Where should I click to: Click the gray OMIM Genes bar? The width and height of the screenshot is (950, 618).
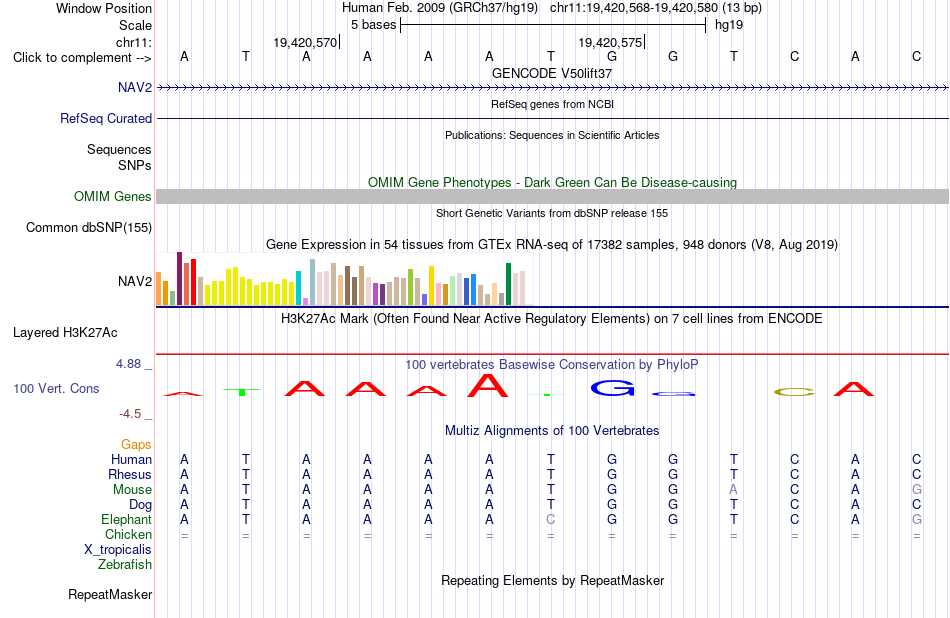tap(552, 196)
